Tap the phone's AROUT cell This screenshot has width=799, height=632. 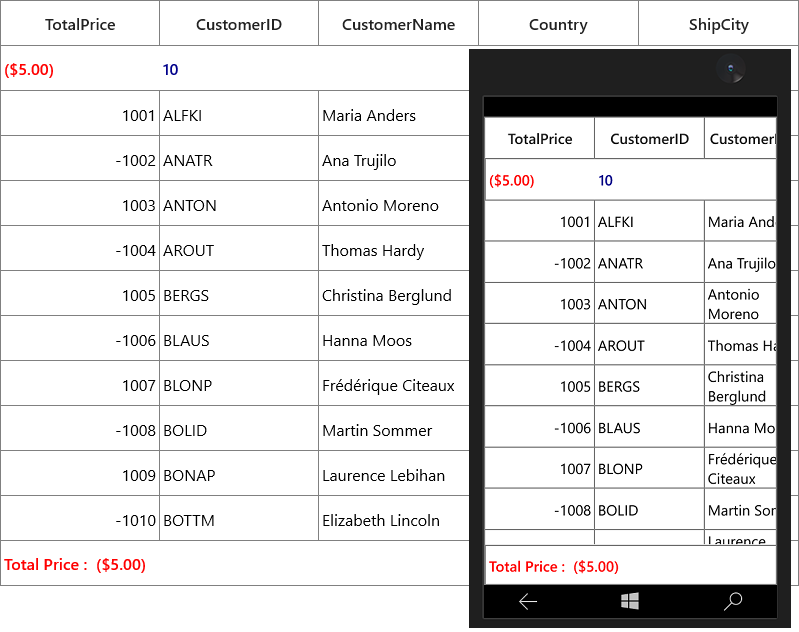649,345
